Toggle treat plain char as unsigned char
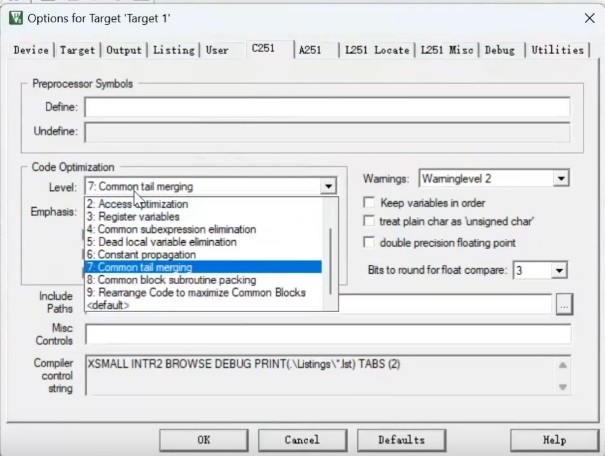The height and width of the screenshot is (456, 605). (370, 221)
